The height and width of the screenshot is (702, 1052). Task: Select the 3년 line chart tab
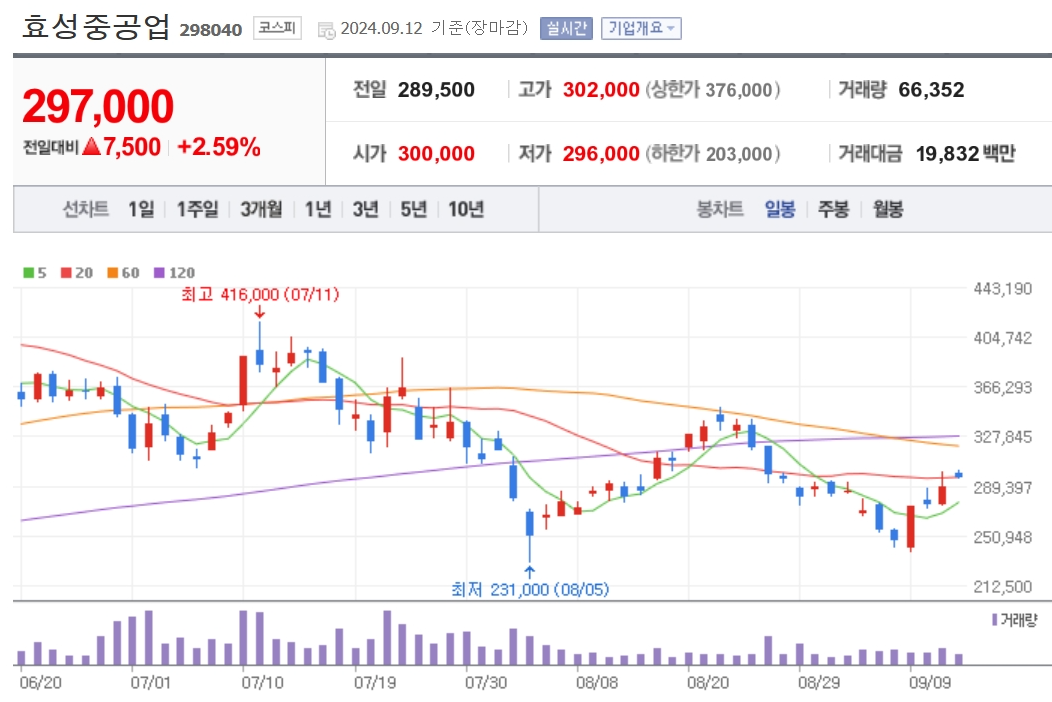[366, 209]
